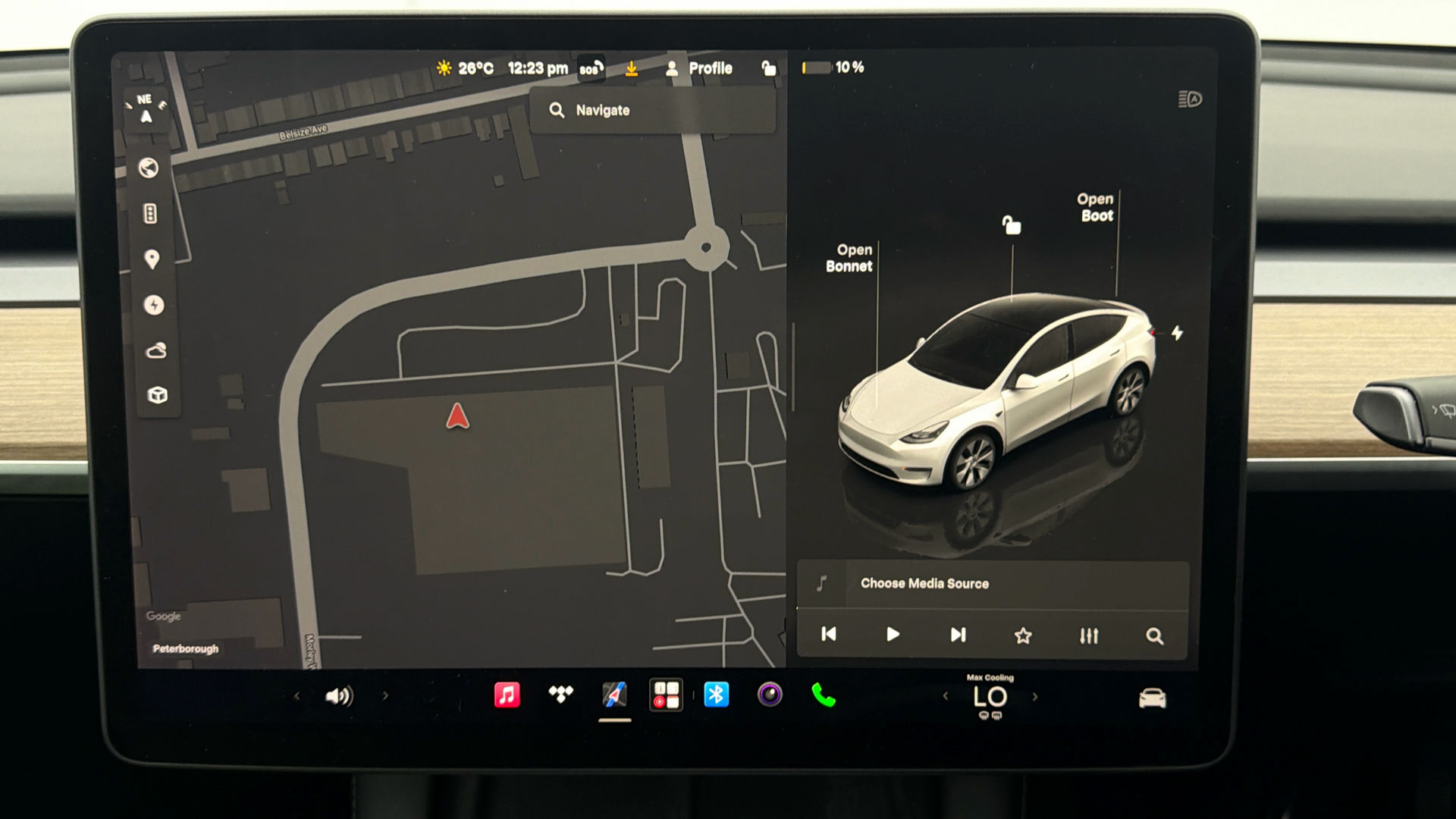Open the media equalizer sliders
Screen dimensions: 1456x819
[1089, 635]
